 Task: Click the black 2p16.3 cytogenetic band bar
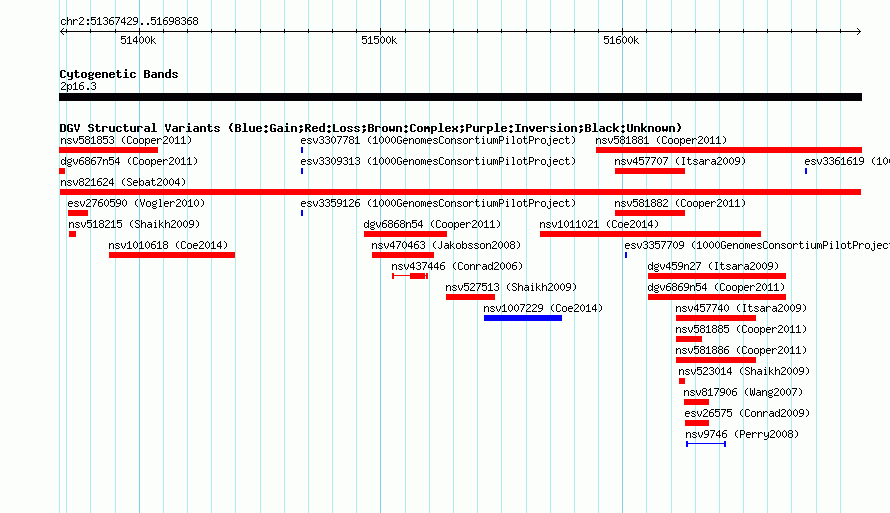[x=460, y=97]
